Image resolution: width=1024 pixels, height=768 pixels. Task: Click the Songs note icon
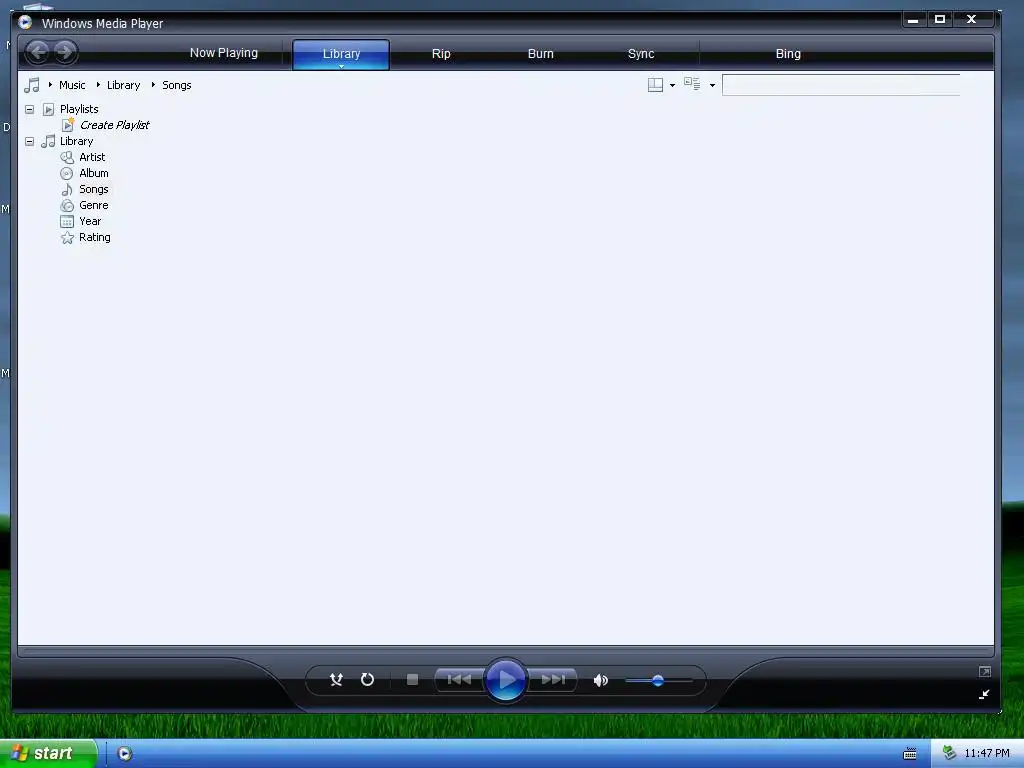pos(67,189)
